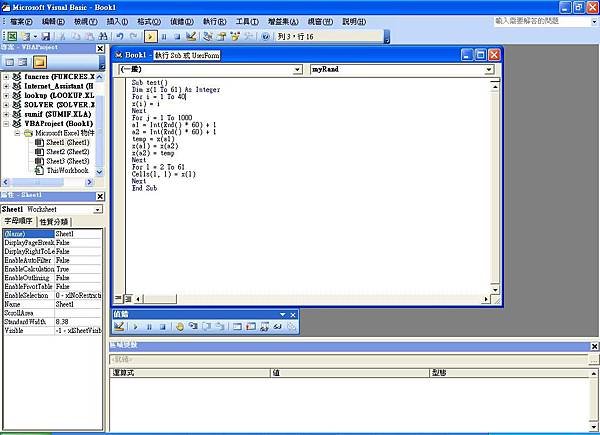Click the help question input box
Viewport: 600px width, 435px height.
pos(543,21)
